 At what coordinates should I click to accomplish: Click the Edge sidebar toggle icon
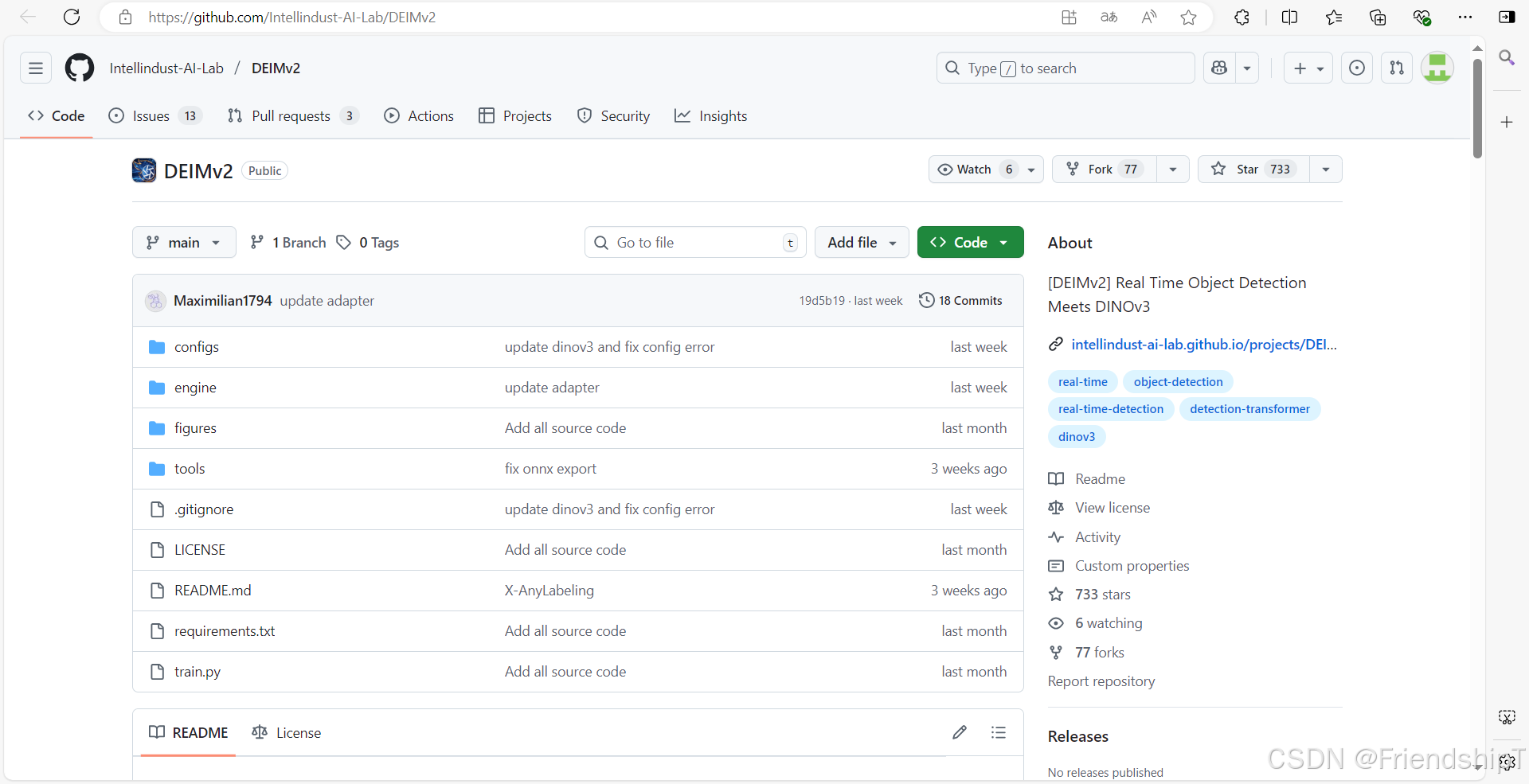(x=1507, y=17)
